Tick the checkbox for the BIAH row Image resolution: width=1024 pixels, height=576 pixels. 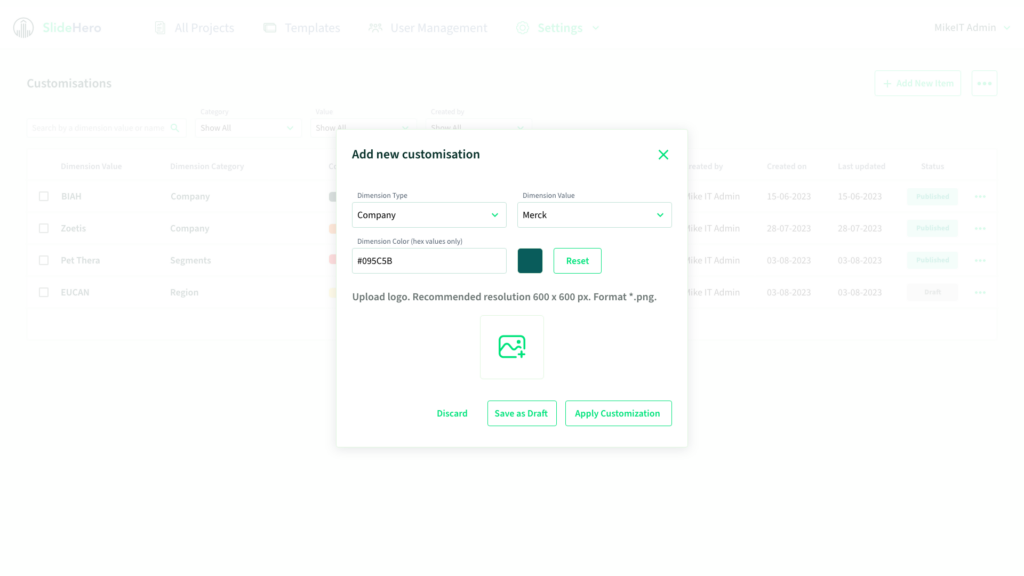(43, 197)
